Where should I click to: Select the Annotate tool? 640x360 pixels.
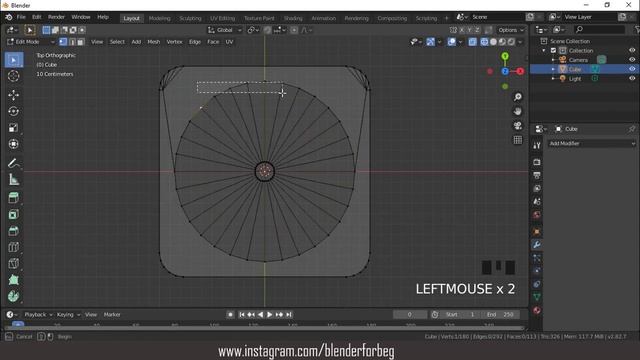(x=13, y=163)
